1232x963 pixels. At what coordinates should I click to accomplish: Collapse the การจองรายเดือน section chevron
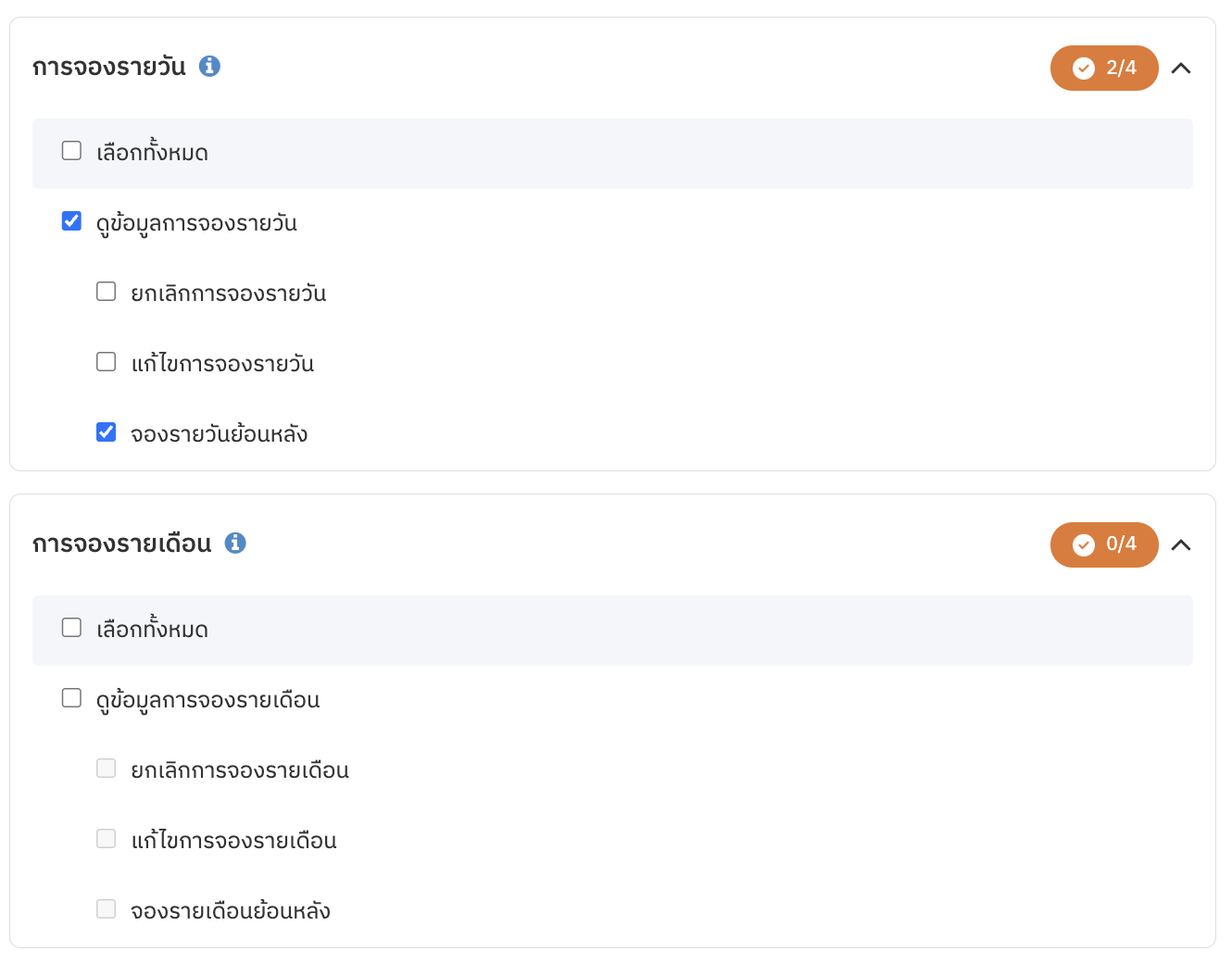(1181, 544)
